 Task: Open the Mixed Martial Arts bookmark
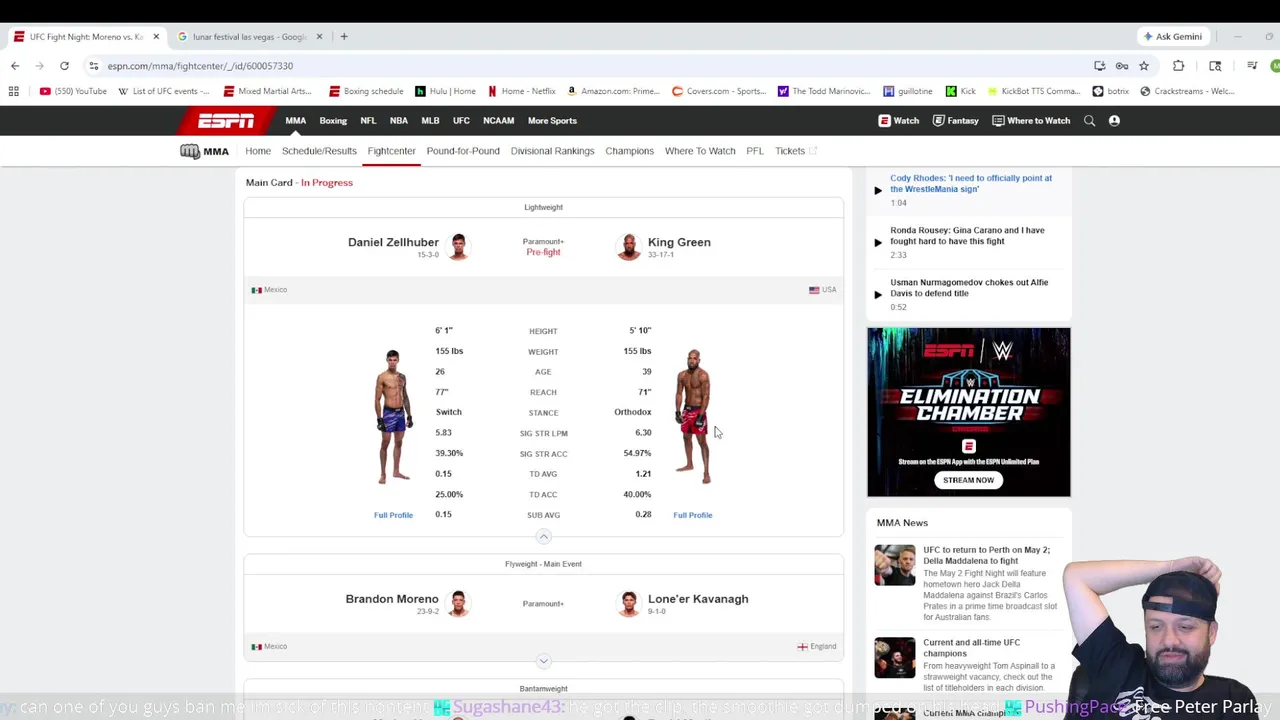[x=267, y=91]
